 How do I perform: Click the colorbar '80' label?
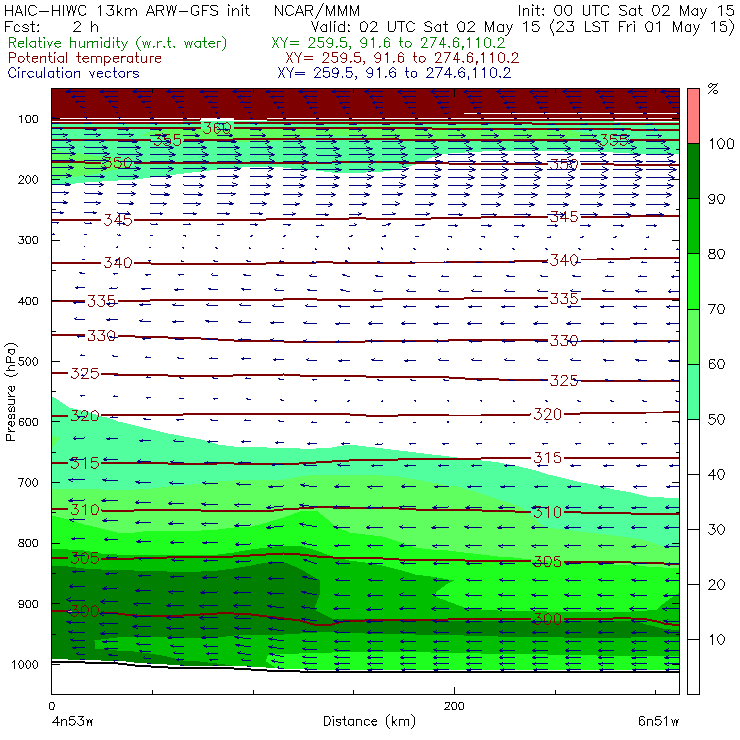tap(716, 254)
